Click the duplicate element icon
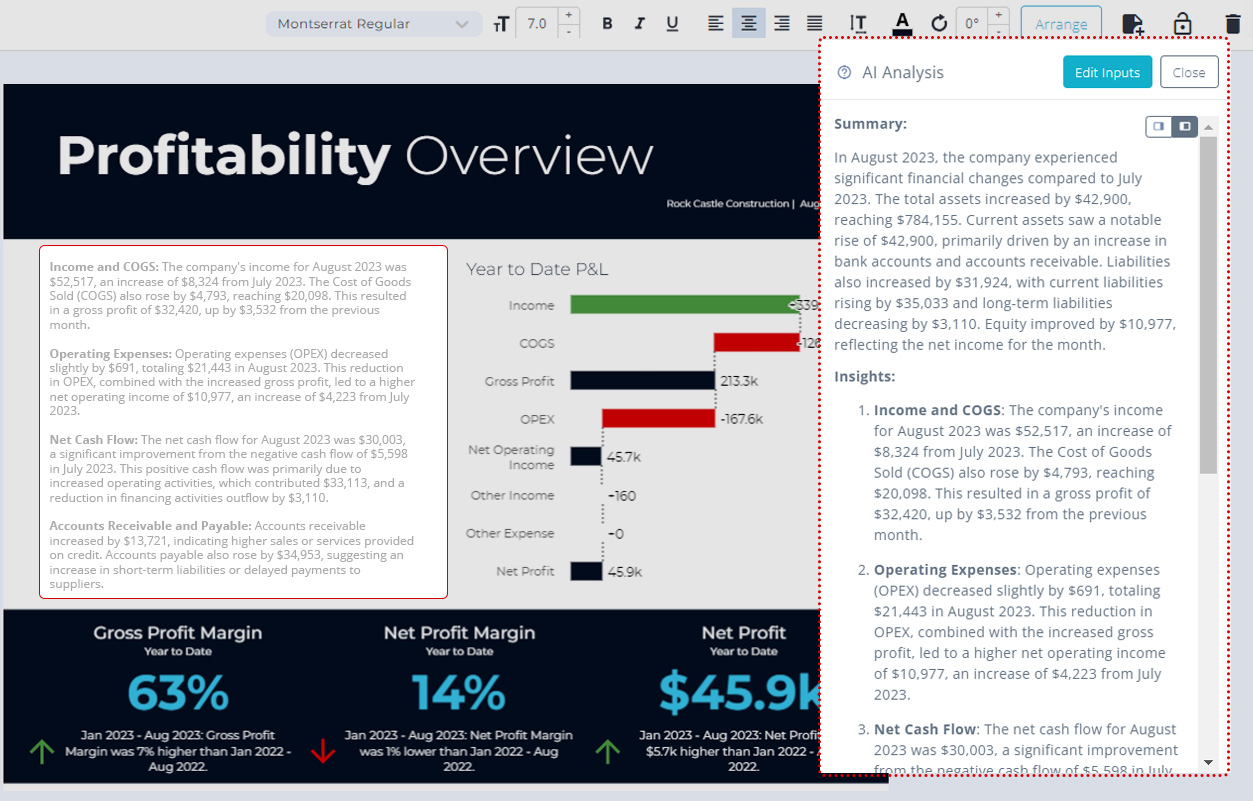 [1132, 24]
